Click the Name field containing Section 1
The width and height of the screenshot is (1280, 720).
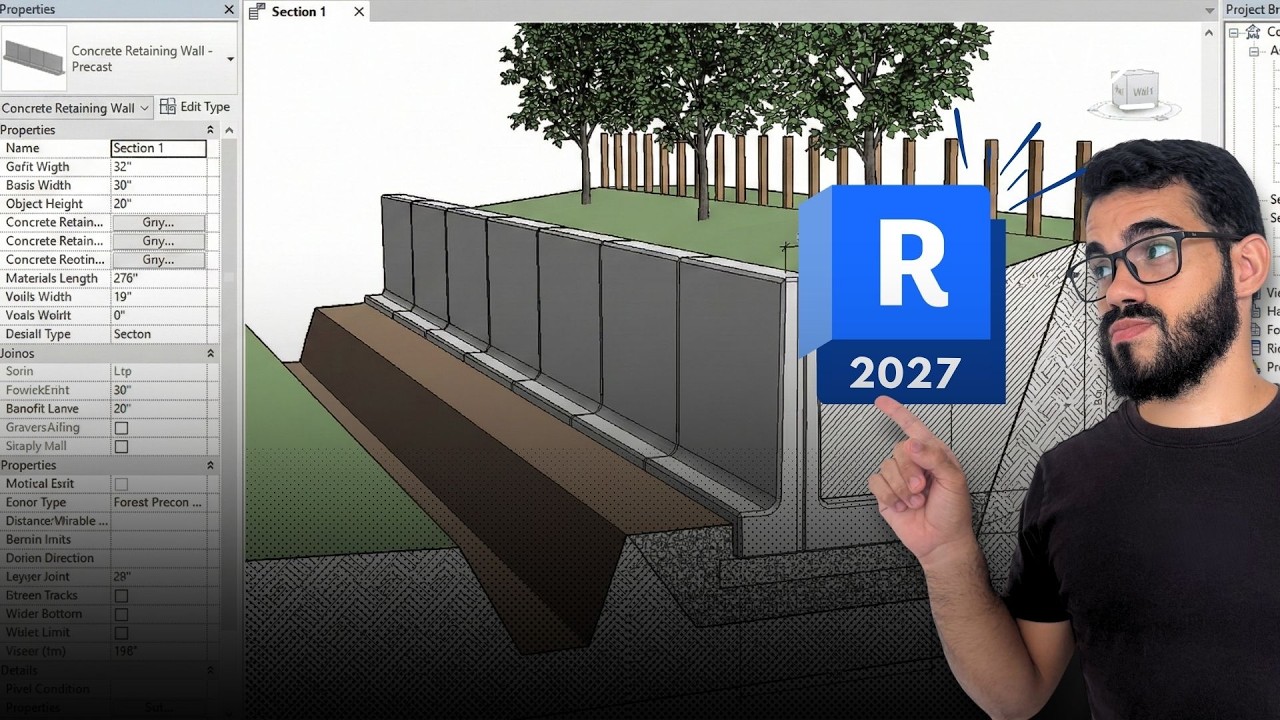(x=158, y=148)
